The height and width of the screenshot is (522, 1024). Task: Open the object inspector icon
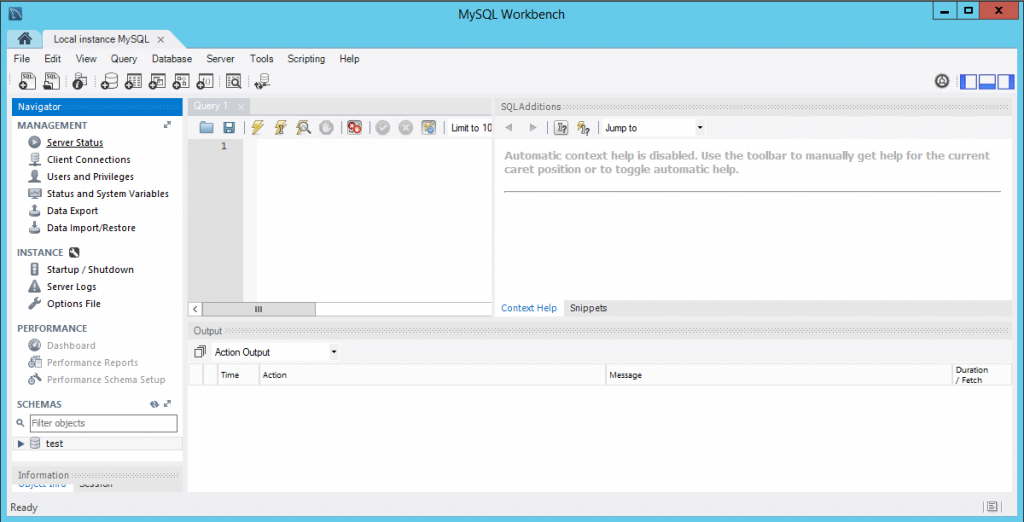coord(80,81)
